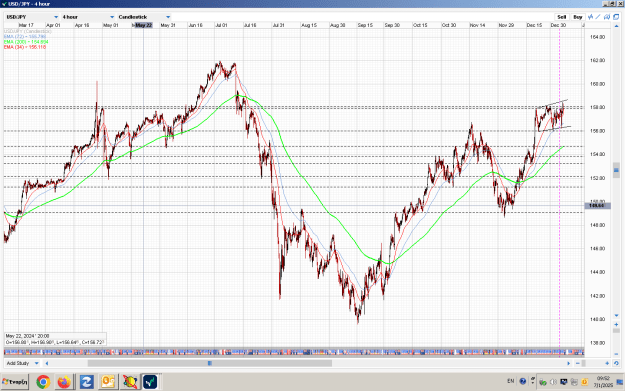Screen dimensions: 625x391
Task: Click the vertical price scroll thumb
Action: [x=616, y=170]
